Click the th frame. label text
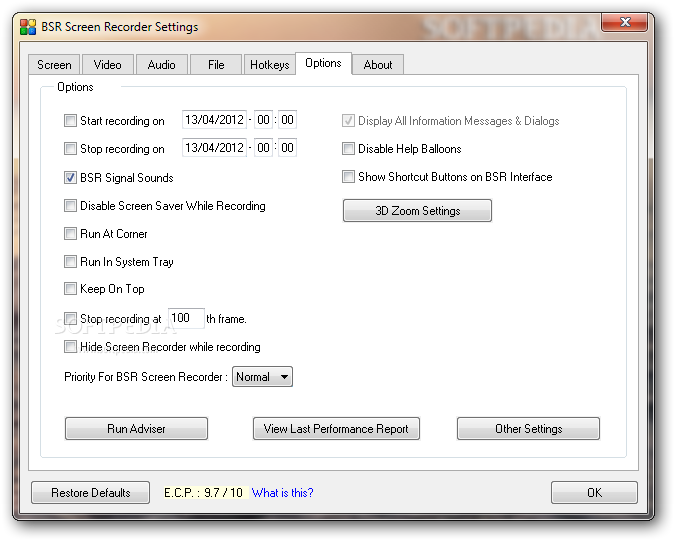 point(226,319)
